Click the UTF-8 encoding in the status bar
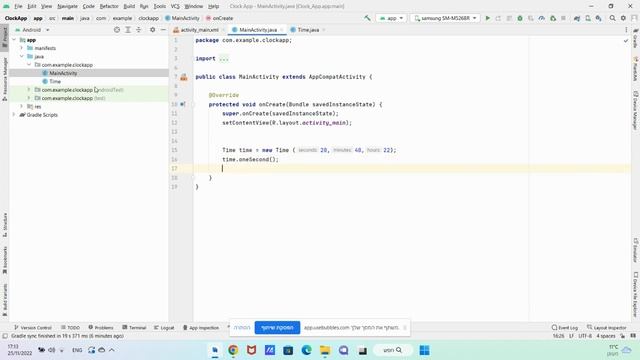The height and width of the screenshot is (360, 640). click(584, 336)
